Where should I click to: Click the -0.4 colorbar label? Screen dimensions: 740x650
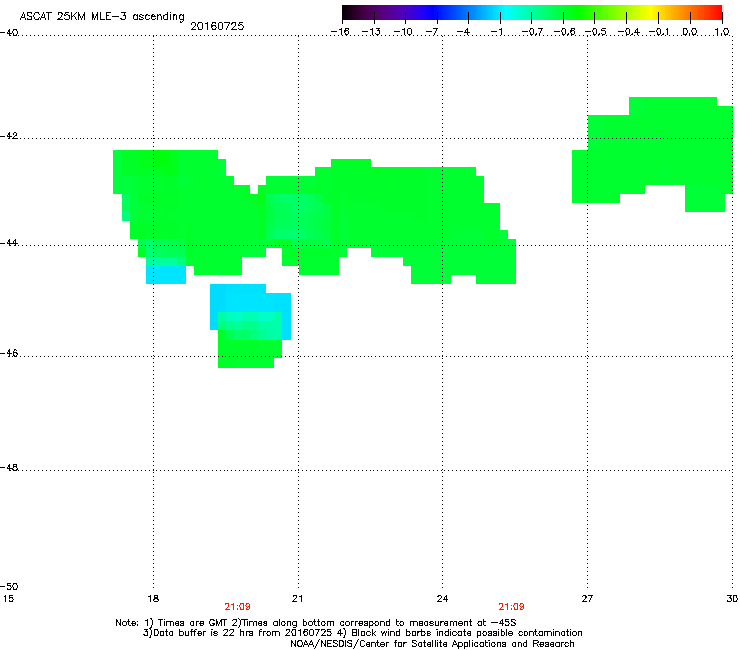[629, 32]
